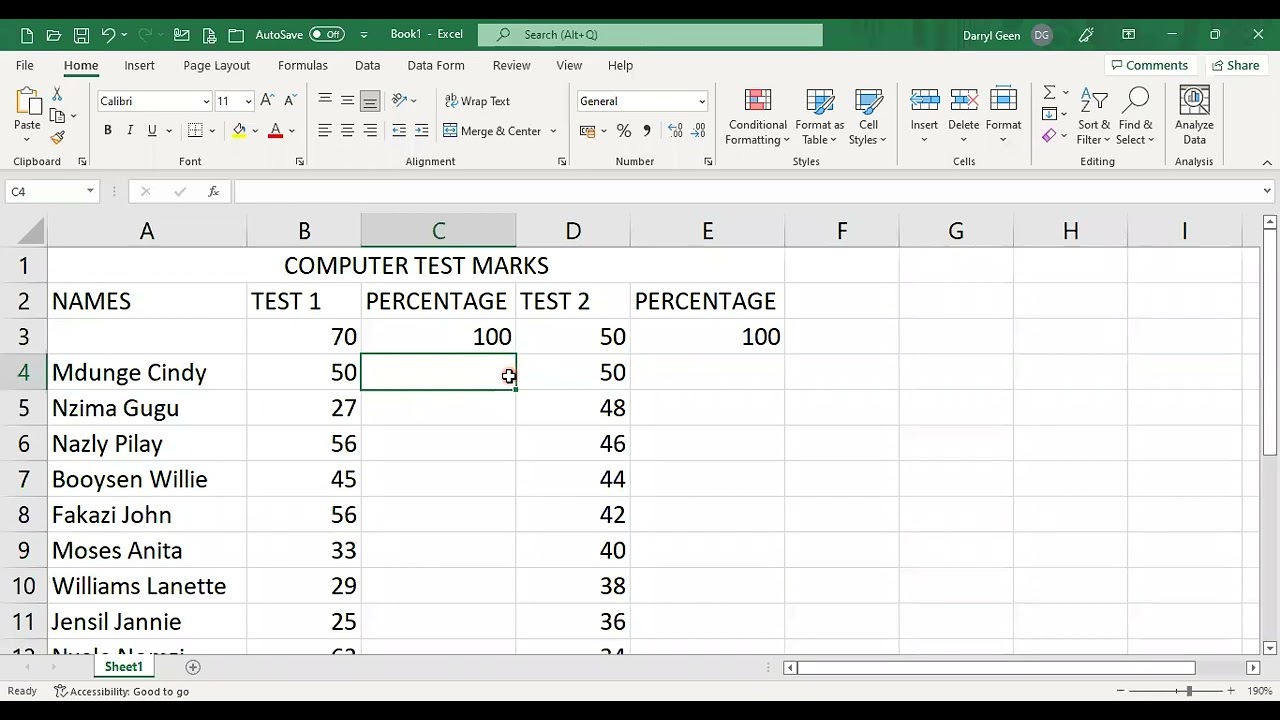Switch to the Insert tab
This screenshot has height=720, width=1280.
pyautogui.click(x=139, y=65)
